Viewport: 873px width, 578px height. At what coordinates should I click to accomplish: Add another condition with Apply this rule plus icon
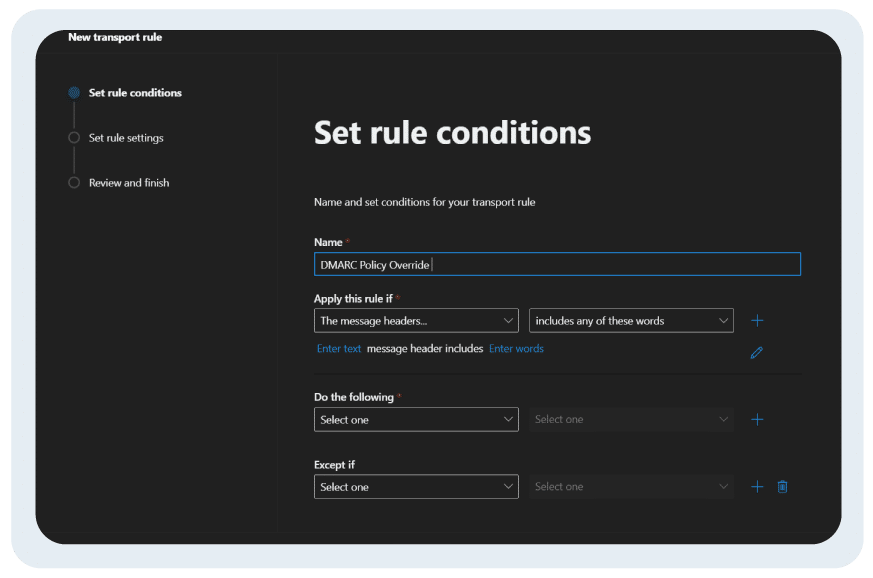coord(757,321)
